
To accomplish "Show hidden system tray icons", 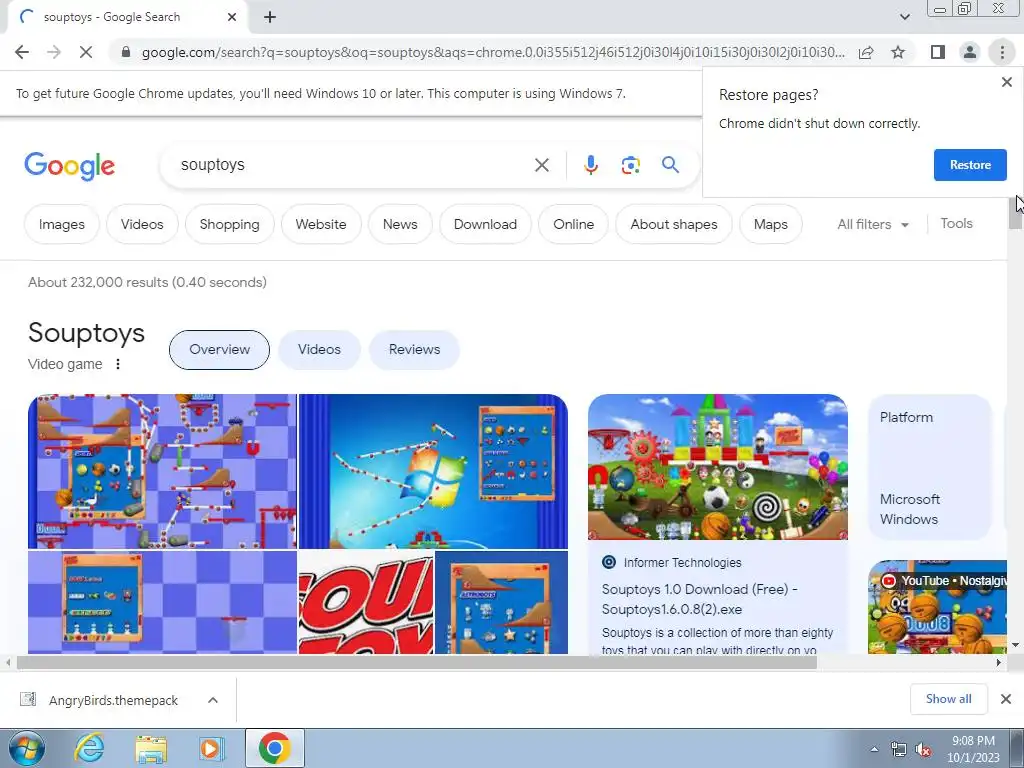I will pyautogui.click(x=875, y=750).
